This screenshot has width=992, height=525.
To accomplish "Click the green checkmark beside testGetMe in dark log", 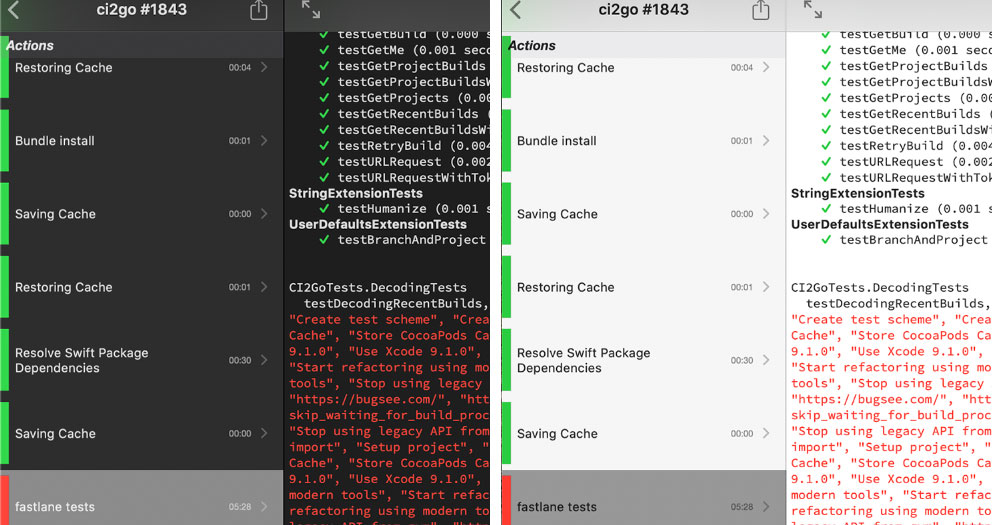I will coord(324,50).
